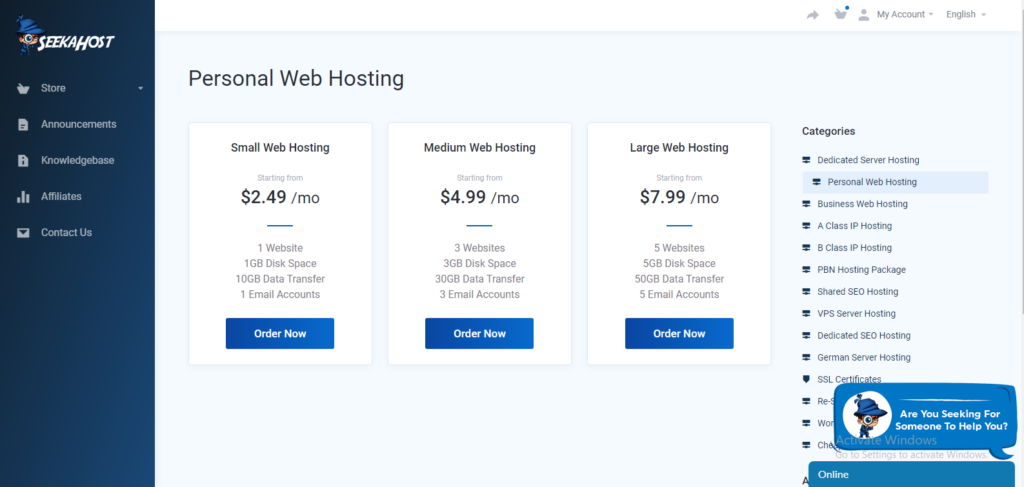The height and width of the screenshot is (487, 1024).
Task: Click the Store basket icon in sidebar
Action: click(24, 88)
